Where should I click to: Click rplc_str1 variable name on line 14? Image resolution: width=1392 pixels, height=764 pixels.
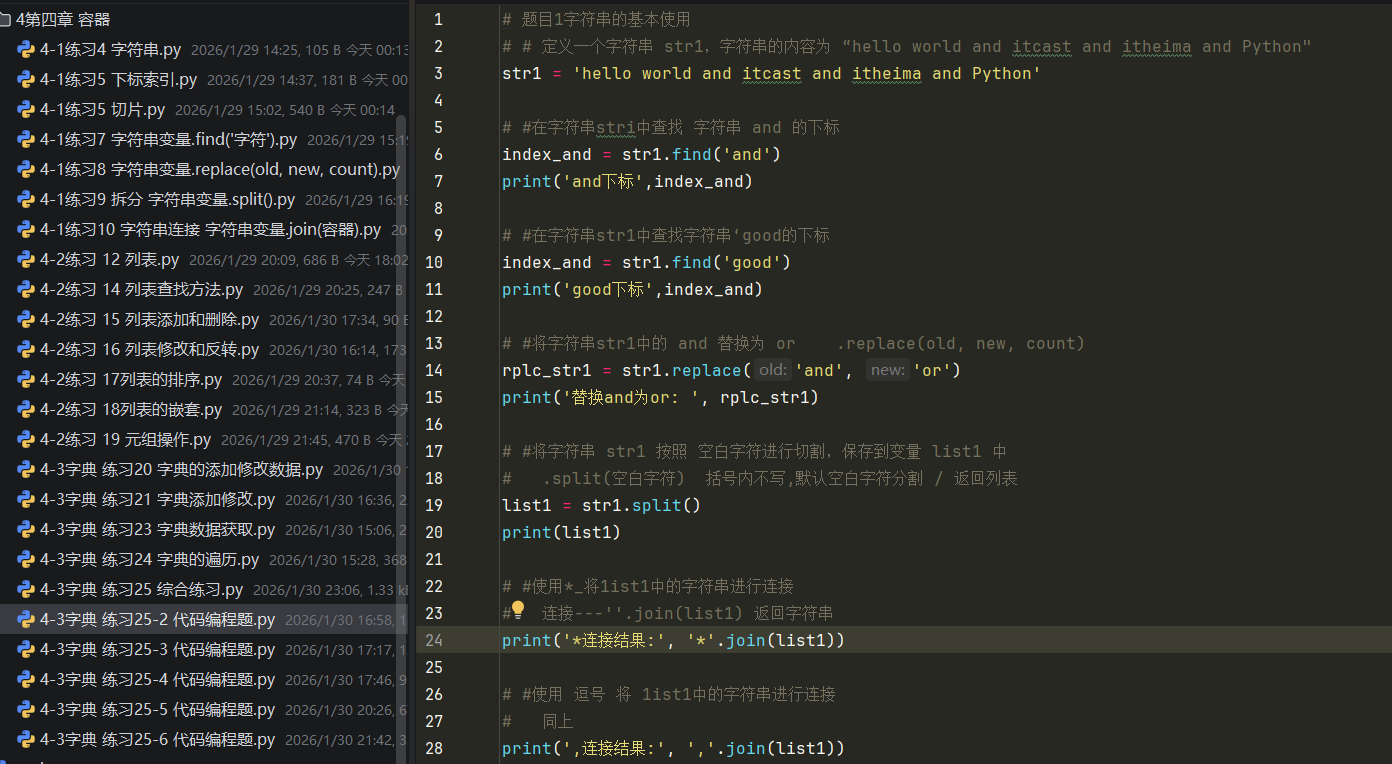coord(546,370)
